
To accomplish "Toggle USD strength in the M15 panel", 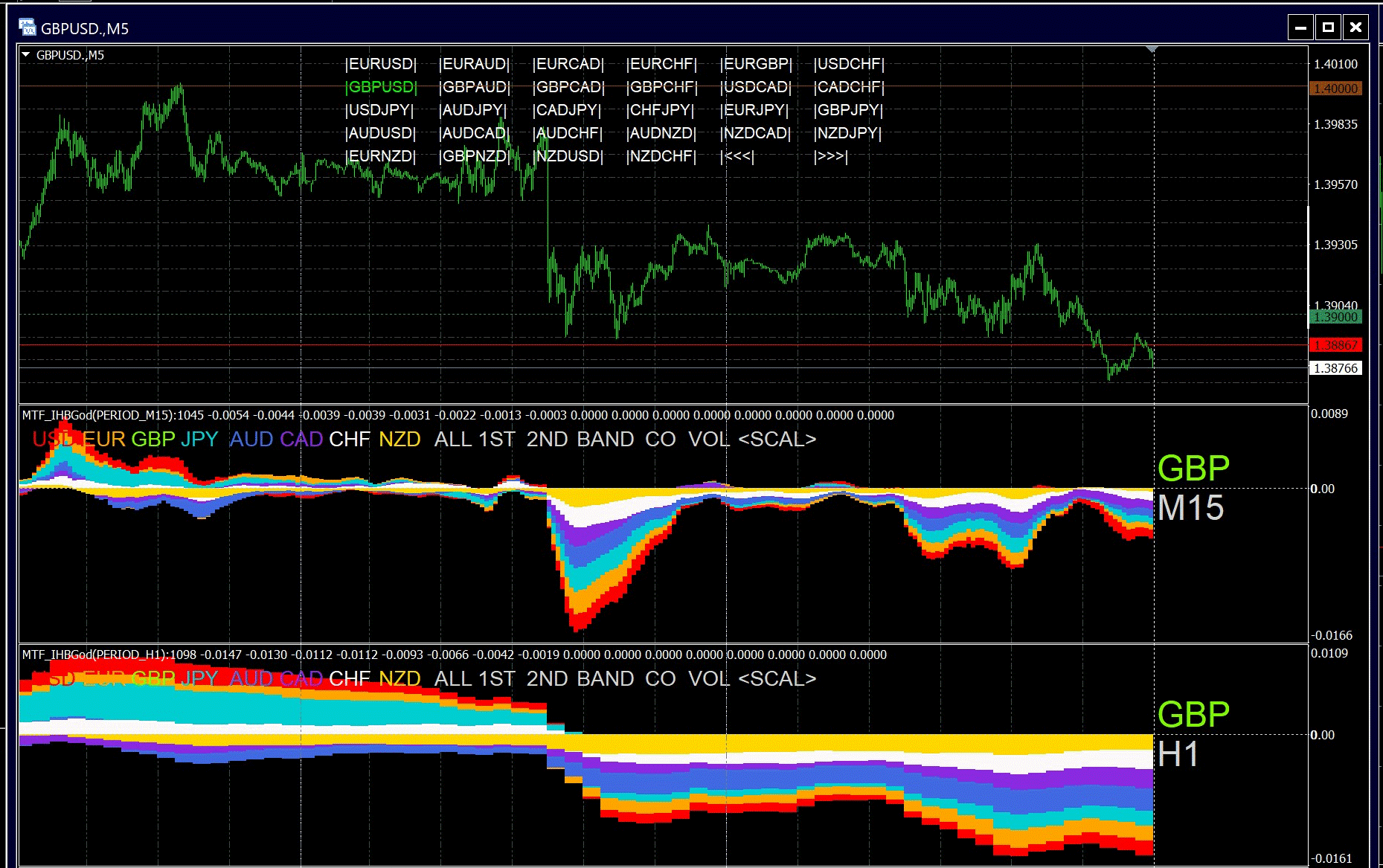I will 53,440.
